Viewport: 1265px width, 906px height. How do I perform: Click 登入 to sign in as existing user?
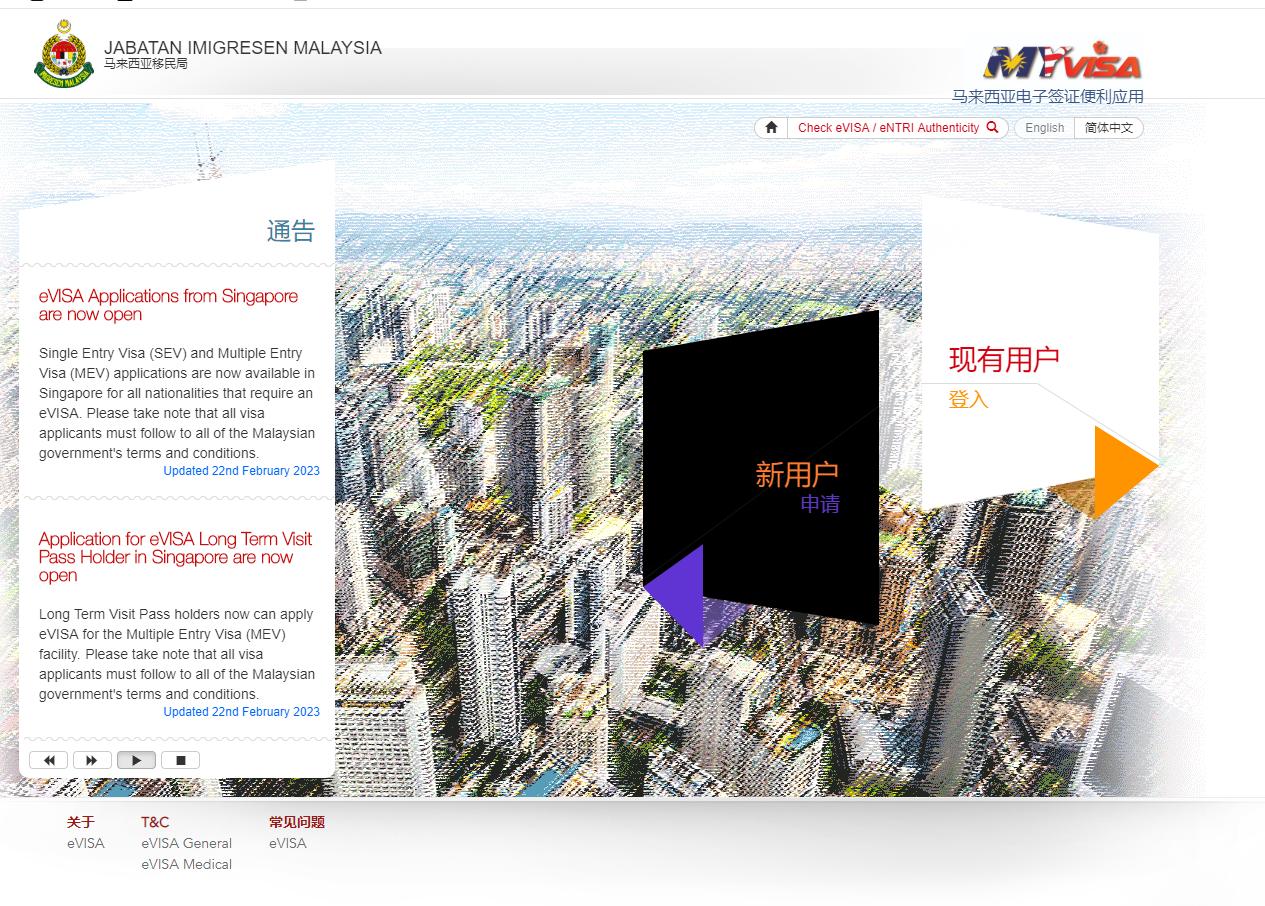pyautogui.click(x=966, y=398)
